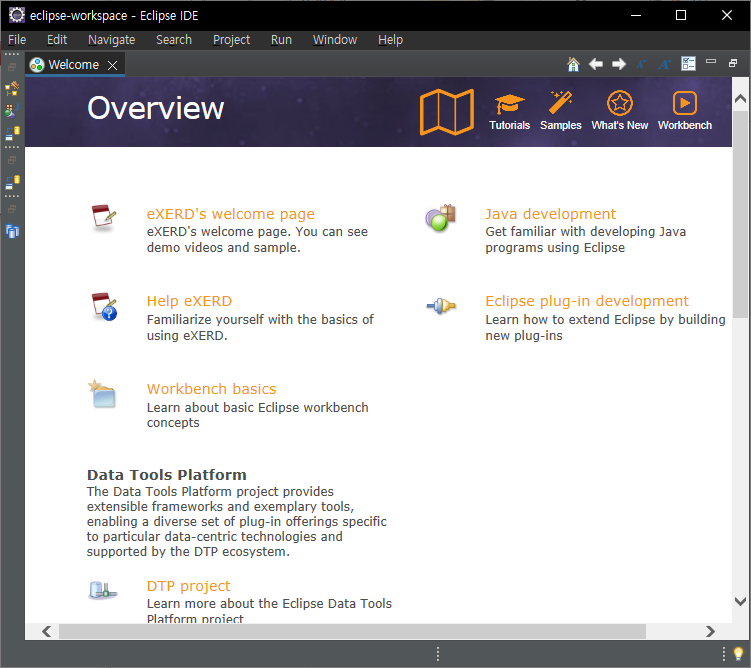This screenshot has height=668, width=751.
Task: Magnify font size with the large A
Action: click(664, 64)
